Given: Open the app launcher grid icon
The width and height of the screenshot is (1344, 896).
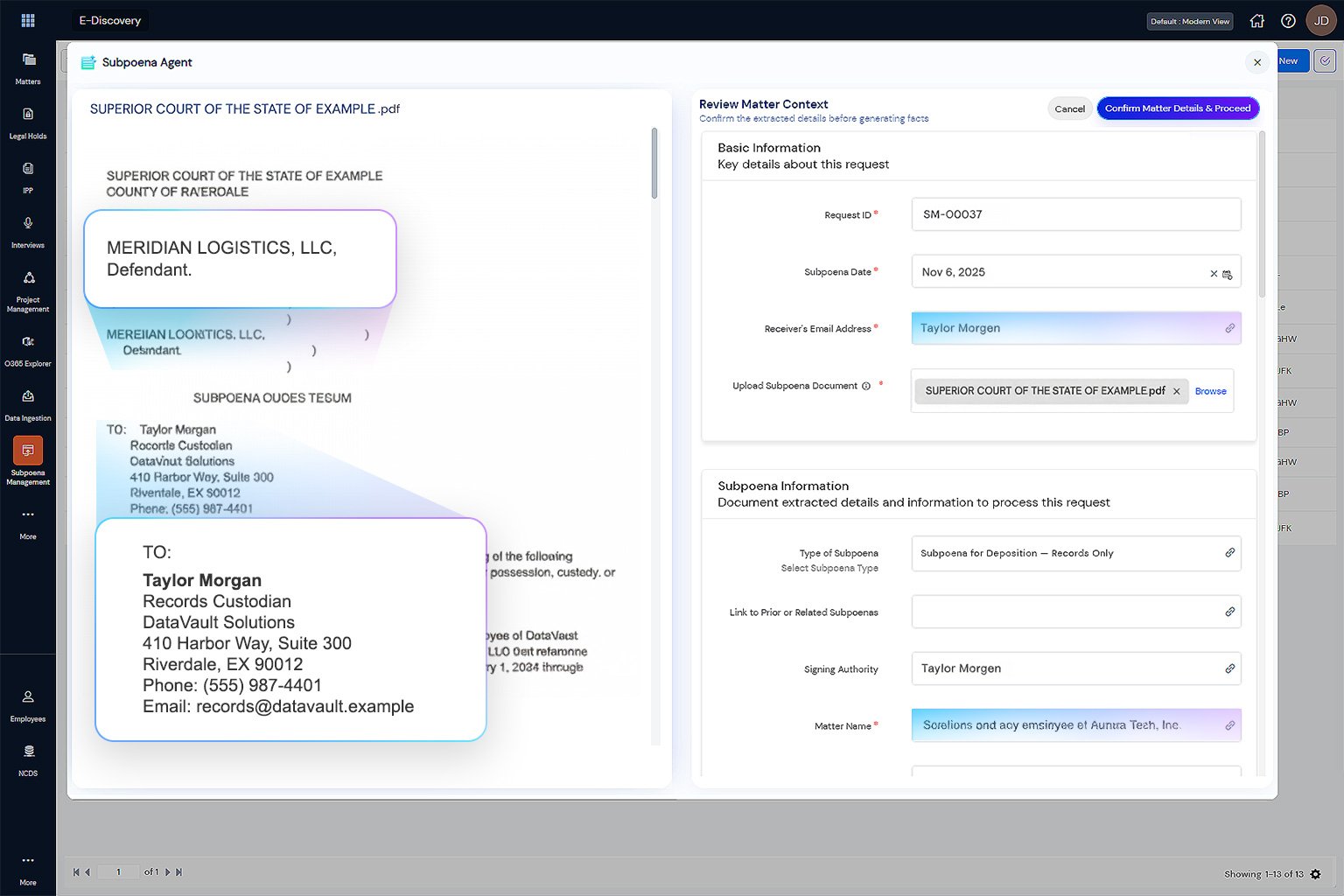Looking at the screenshot, I should point(28,20).
